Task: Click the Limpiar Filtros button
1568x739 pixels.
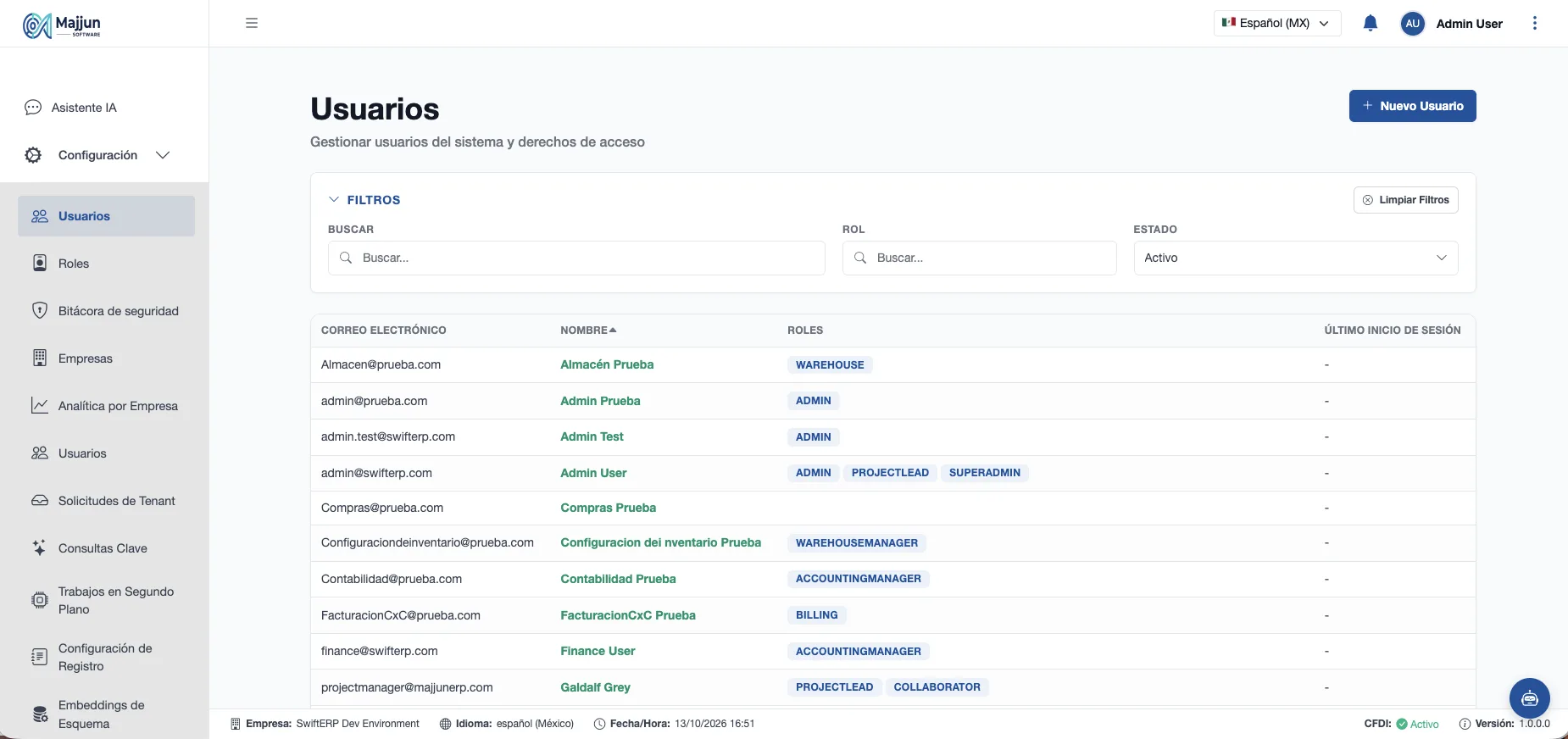Action: (x=1405, y=200)
